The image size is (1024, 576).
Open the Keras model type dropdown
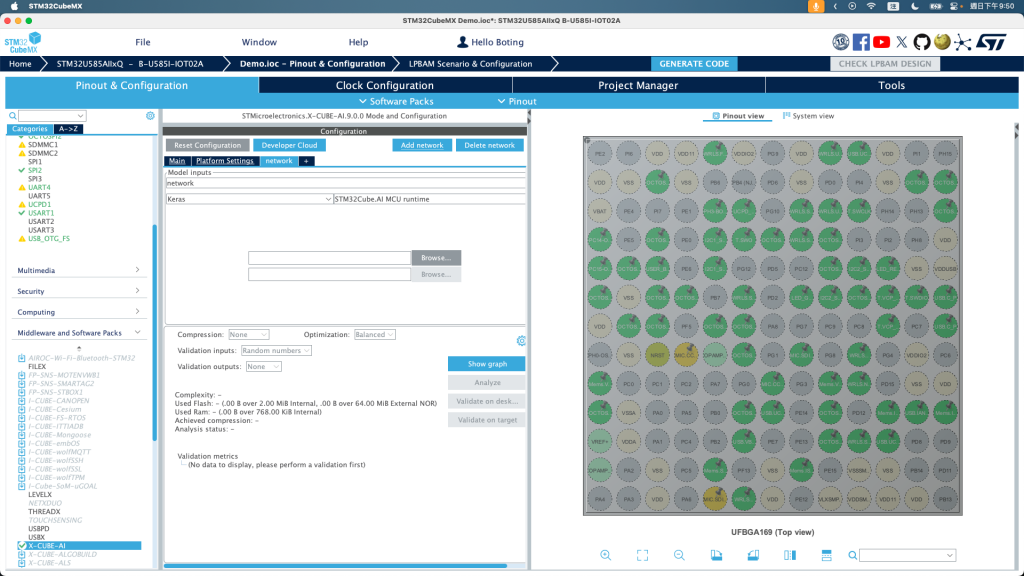tap(249, 199)
